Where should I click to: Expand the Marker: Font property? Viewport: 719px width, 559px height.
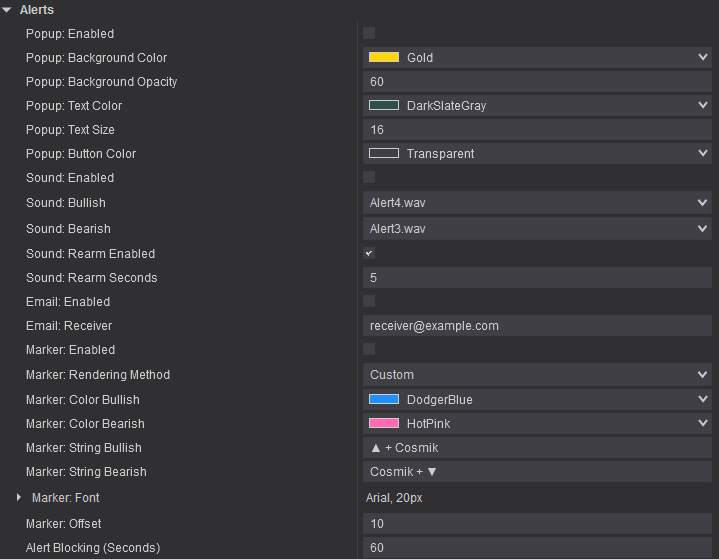click(18, 497)
